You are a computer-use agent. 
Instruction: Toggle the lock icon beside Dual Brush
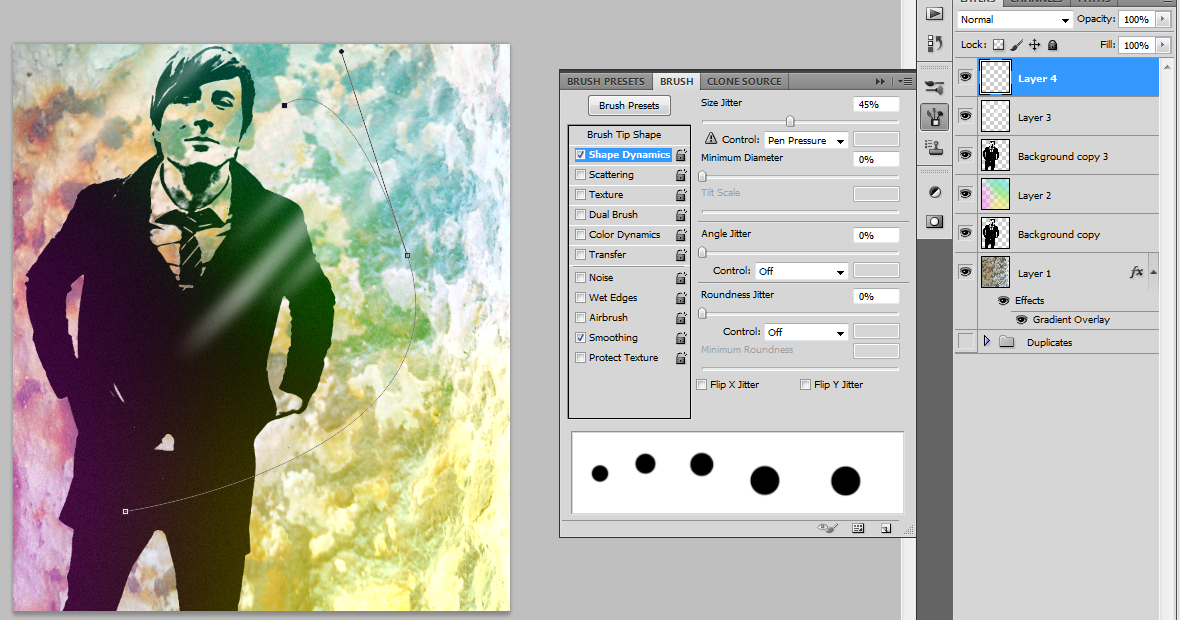(x=681, y=215)
